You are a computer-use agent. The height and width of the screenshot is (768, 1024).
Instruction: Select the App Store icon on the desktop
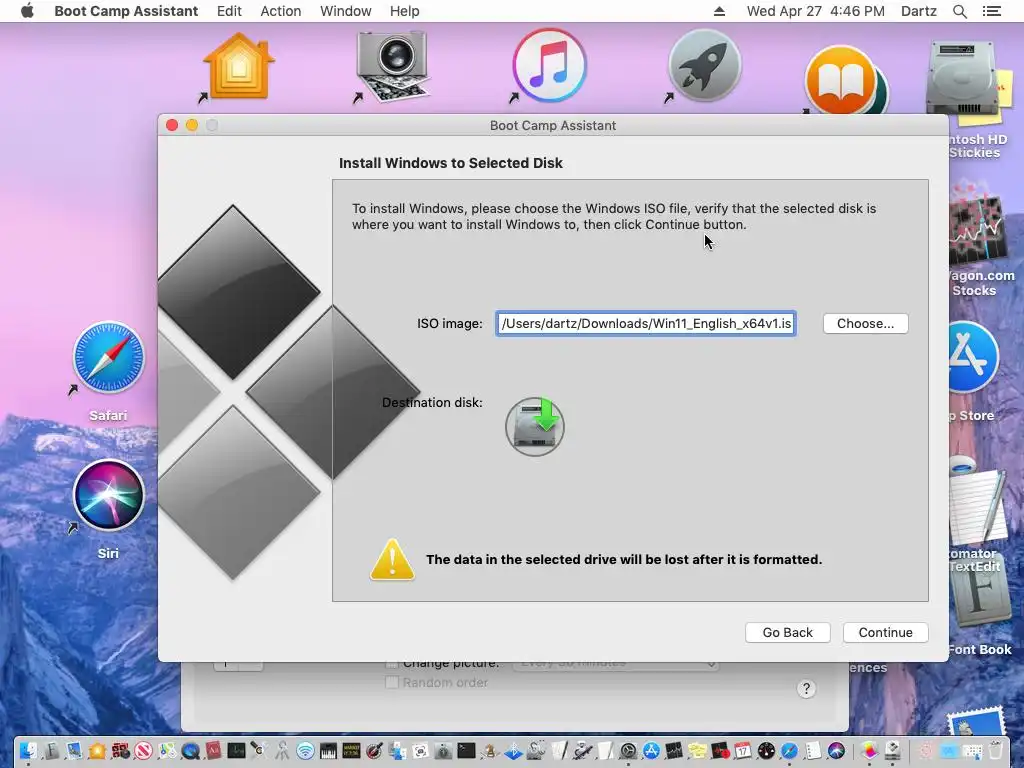pos(973,357)
